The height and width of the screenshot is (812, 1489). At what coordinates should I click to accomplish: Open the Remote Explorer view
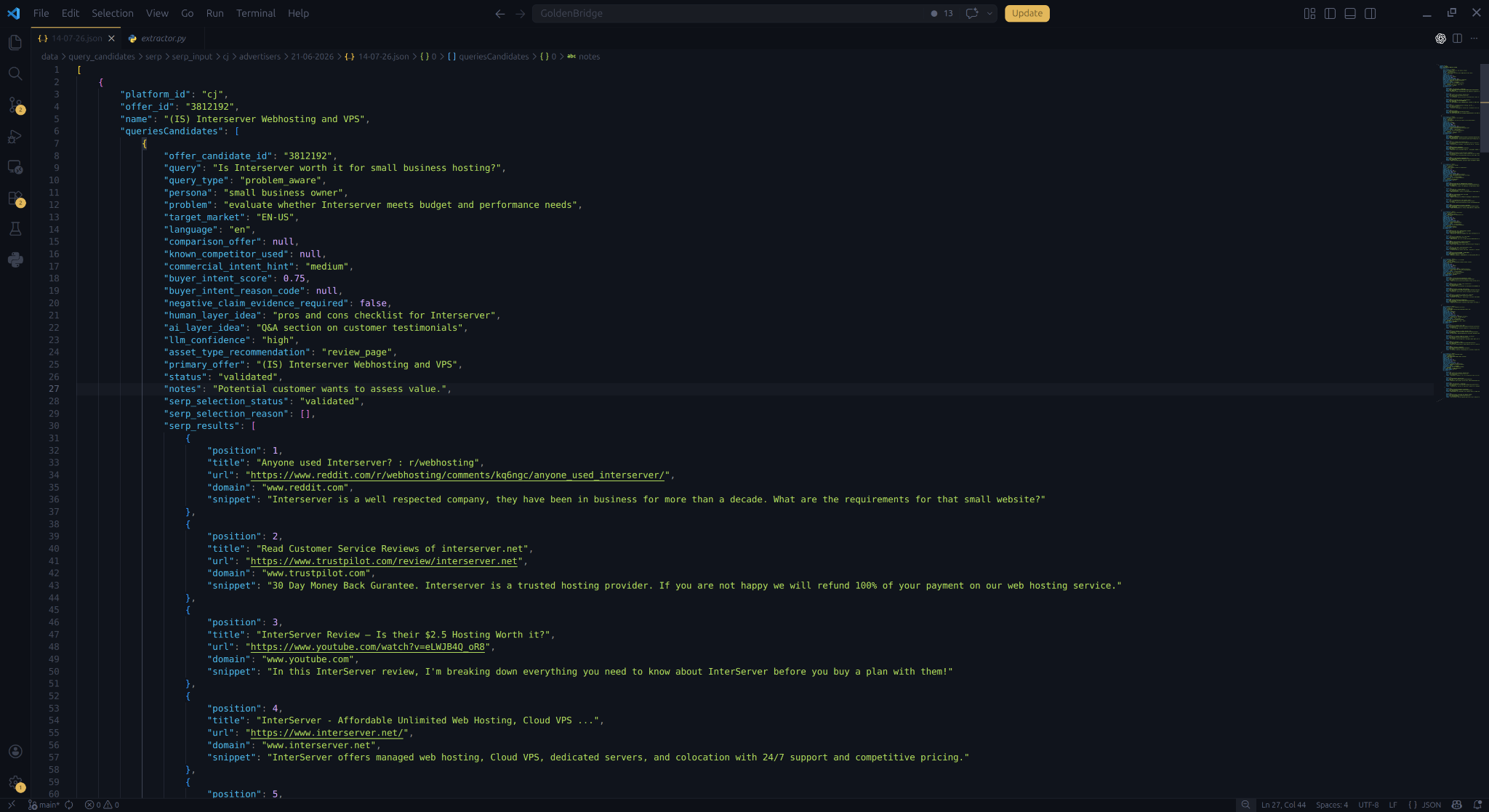pyautogui.click(x=15, y=167)
